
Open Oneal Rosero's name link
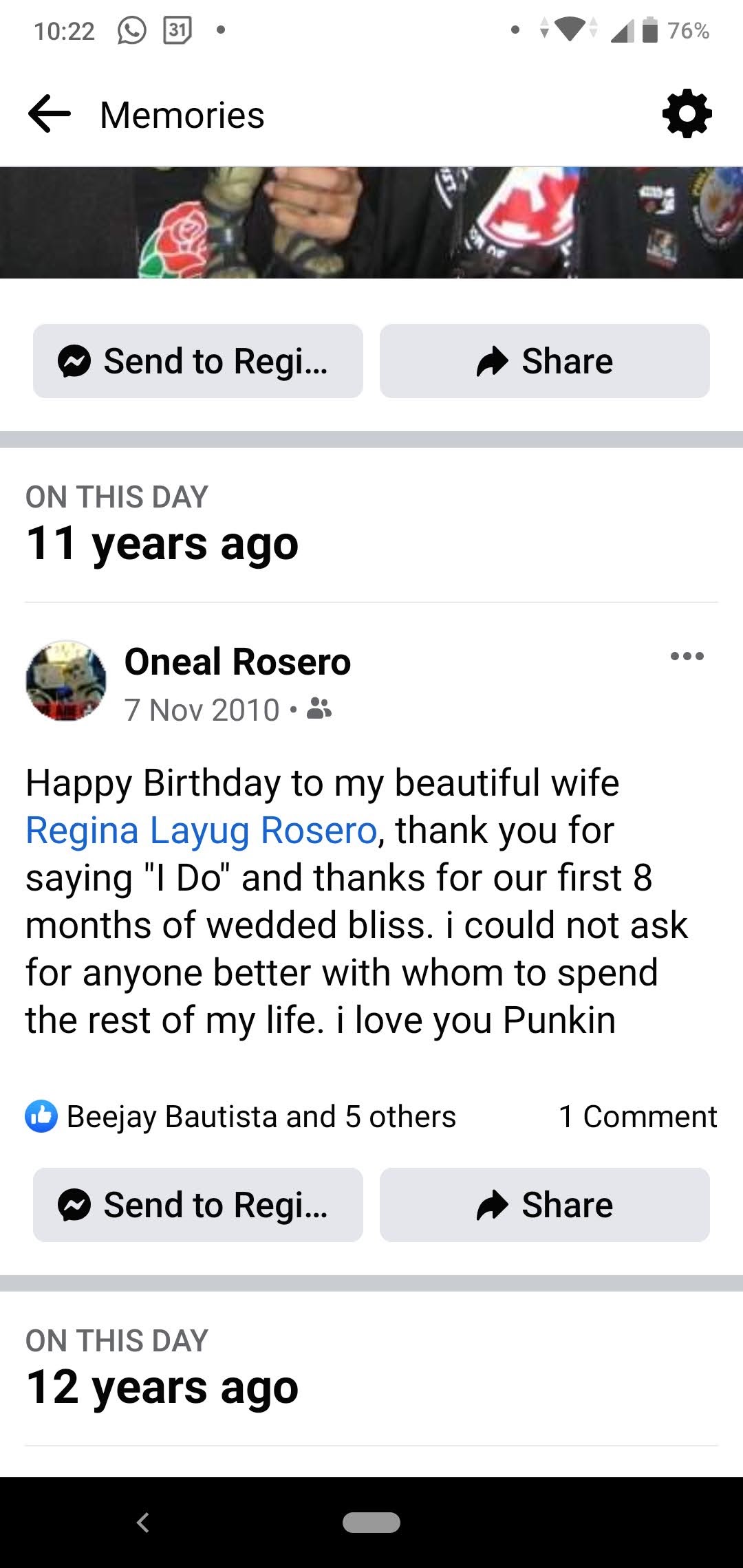[237, 662]
